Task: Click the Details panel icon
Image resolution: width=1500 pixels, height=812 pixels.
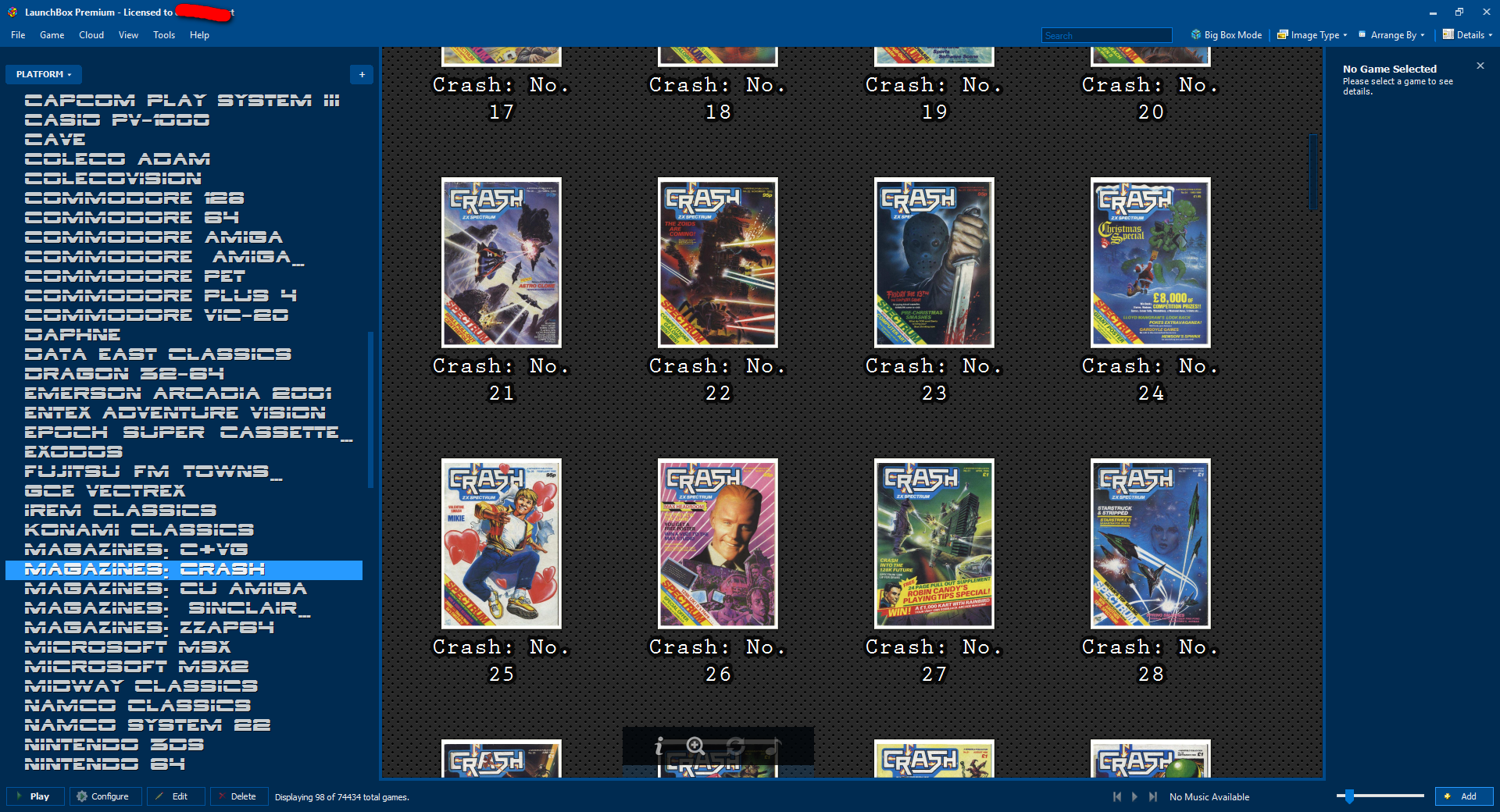Action: tap(1448, 35)
